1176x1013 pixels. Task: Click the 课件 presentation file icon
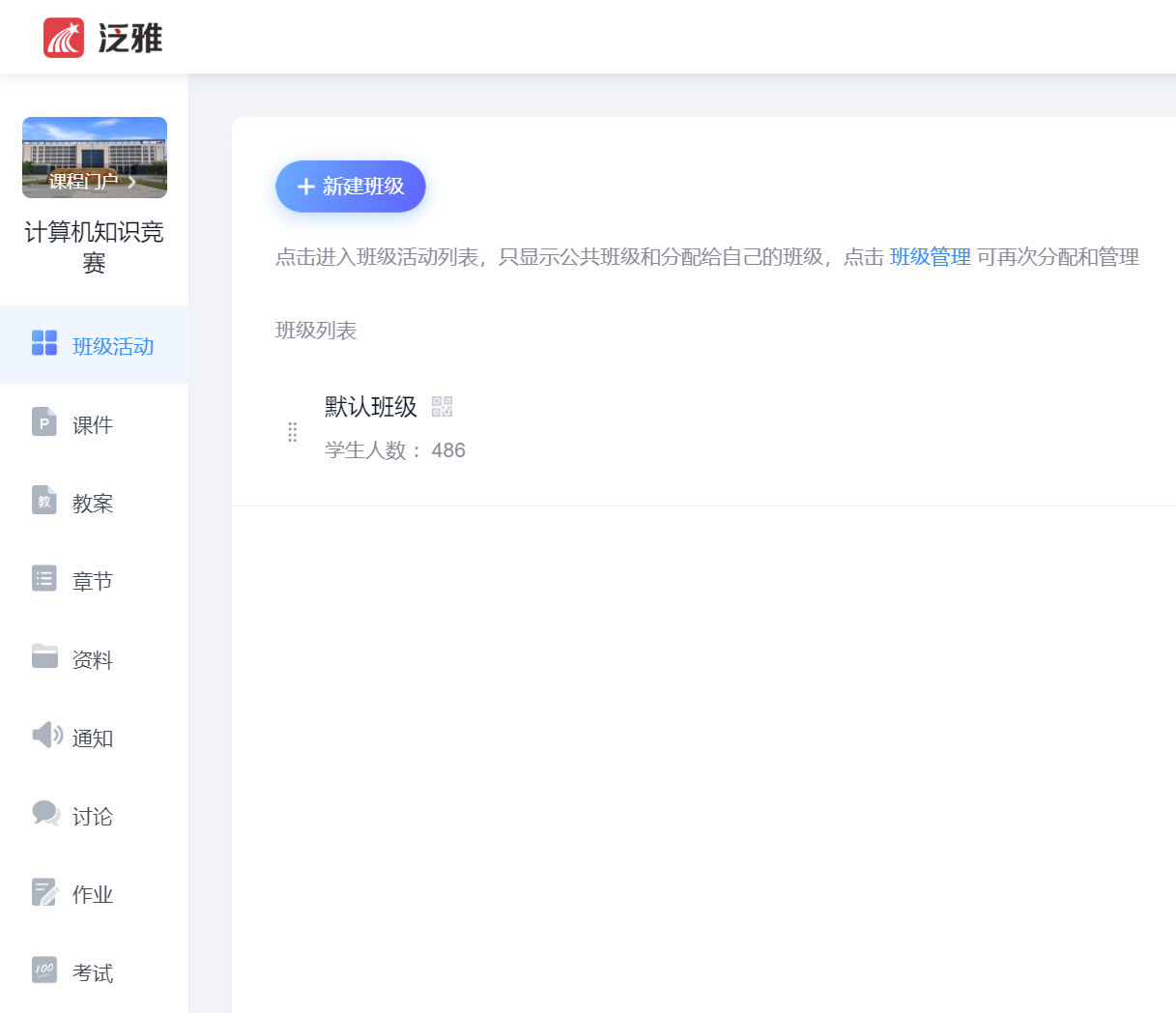coord(44,422)
